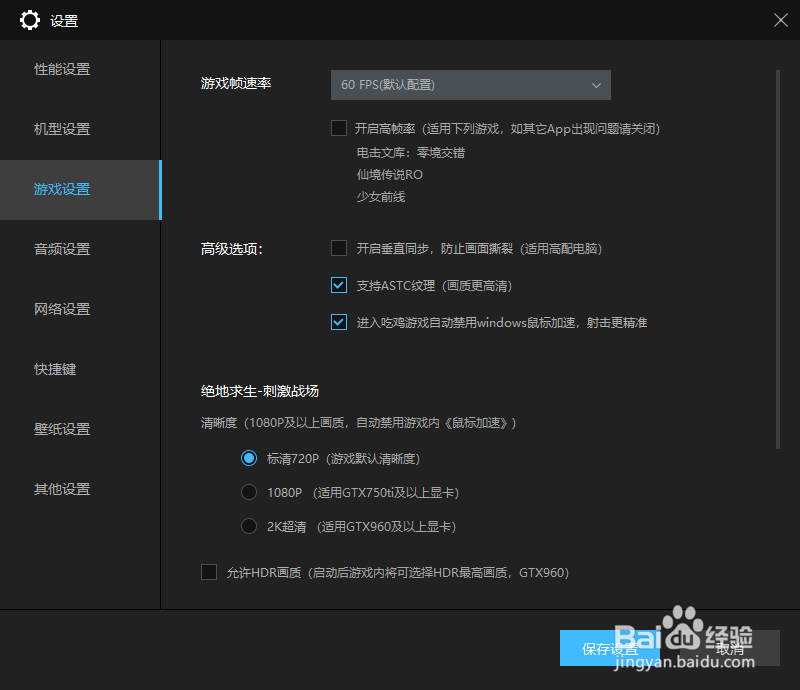Click 保存设置 to save settings
The height and width of the screenshot is (690, 800).
[612, 648]
